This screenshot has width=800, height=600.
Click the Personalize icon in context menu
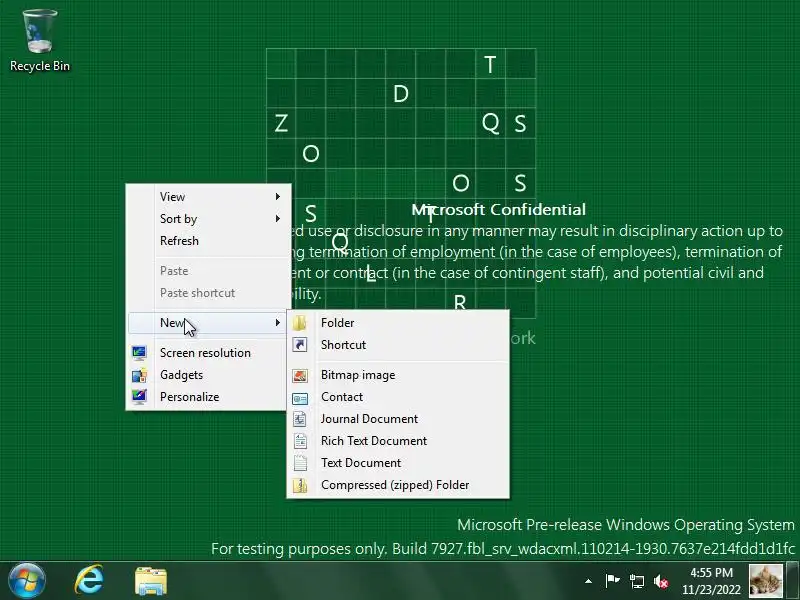click(139, 396)
